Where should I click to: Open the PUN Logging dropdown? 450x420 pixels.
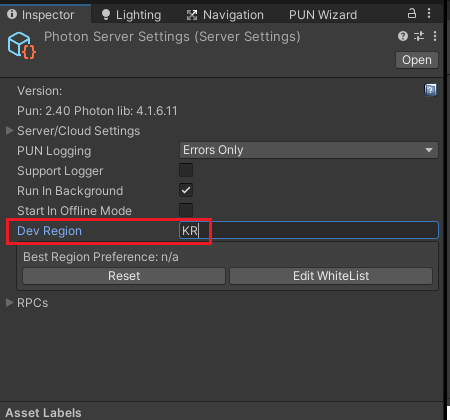[x=309, y=150]
